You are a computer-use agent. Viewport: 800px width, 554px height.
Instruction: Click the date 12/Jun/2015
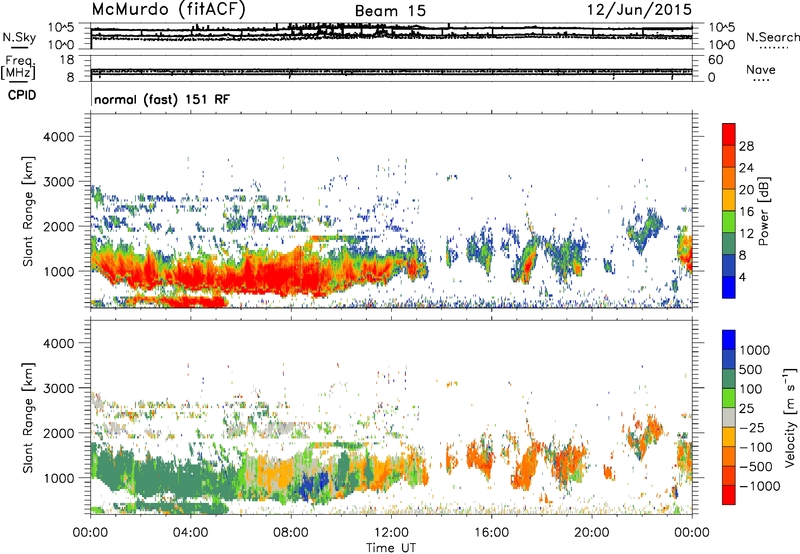[639, 9]
